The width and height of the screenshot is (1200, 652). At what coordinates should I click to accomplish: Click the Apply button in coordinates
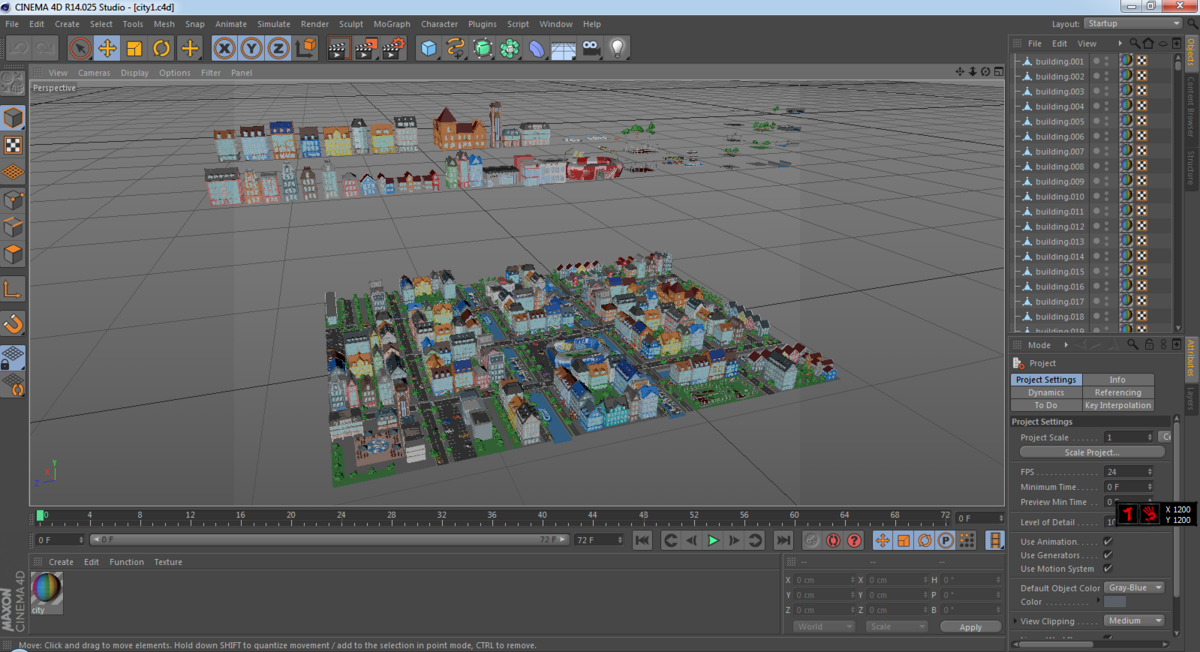pos(970,627)
